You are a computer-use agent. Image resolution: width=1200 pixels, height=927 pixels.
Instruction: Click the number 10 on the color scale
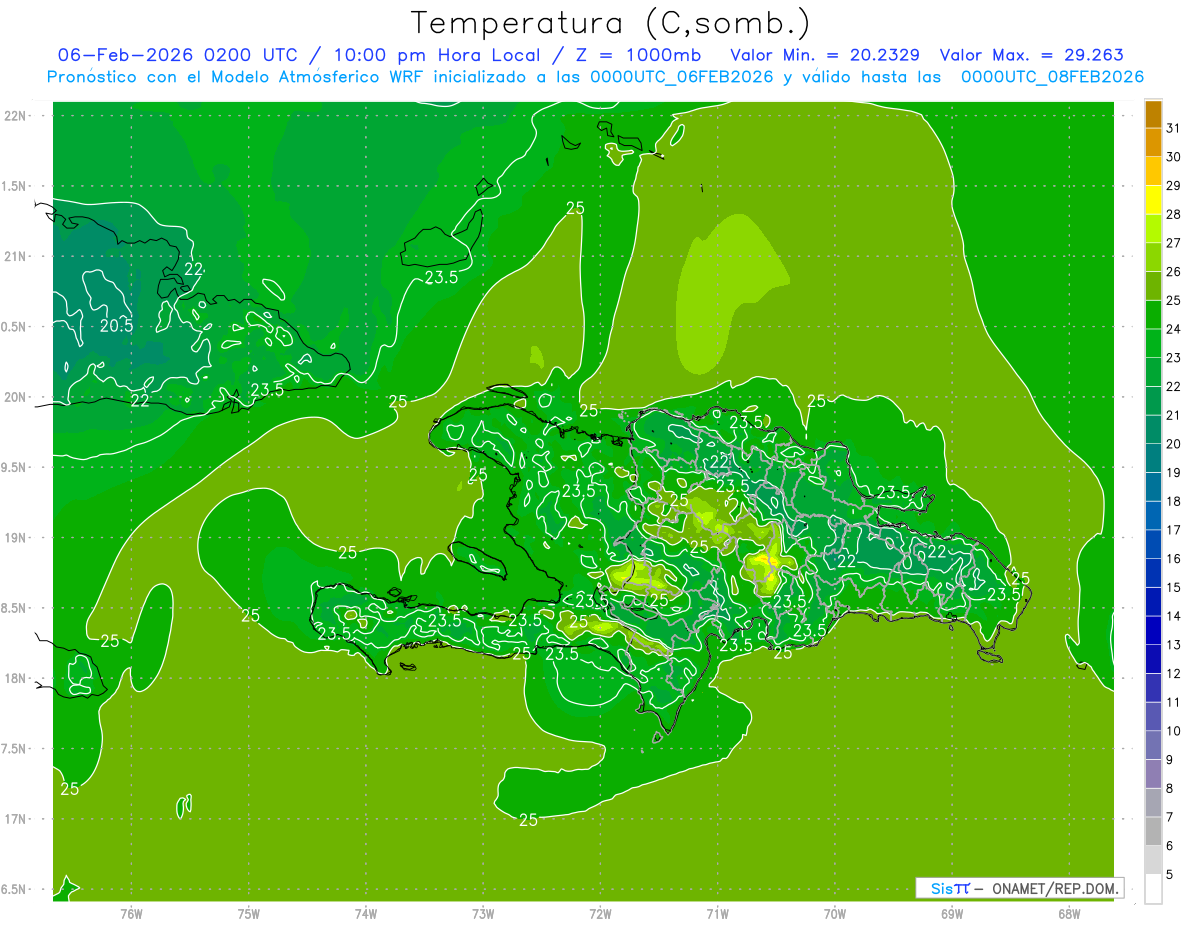(x=1174, y=731)
